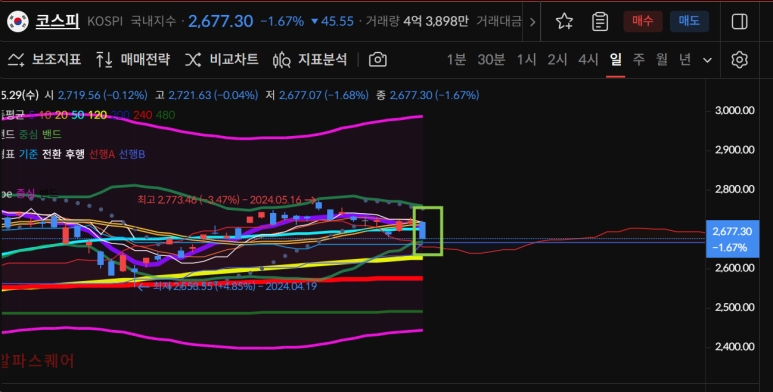The height and width of the screenshot is (392, 773).
Task: Expand header info with right chevron
Action: (x=532, y=22)
